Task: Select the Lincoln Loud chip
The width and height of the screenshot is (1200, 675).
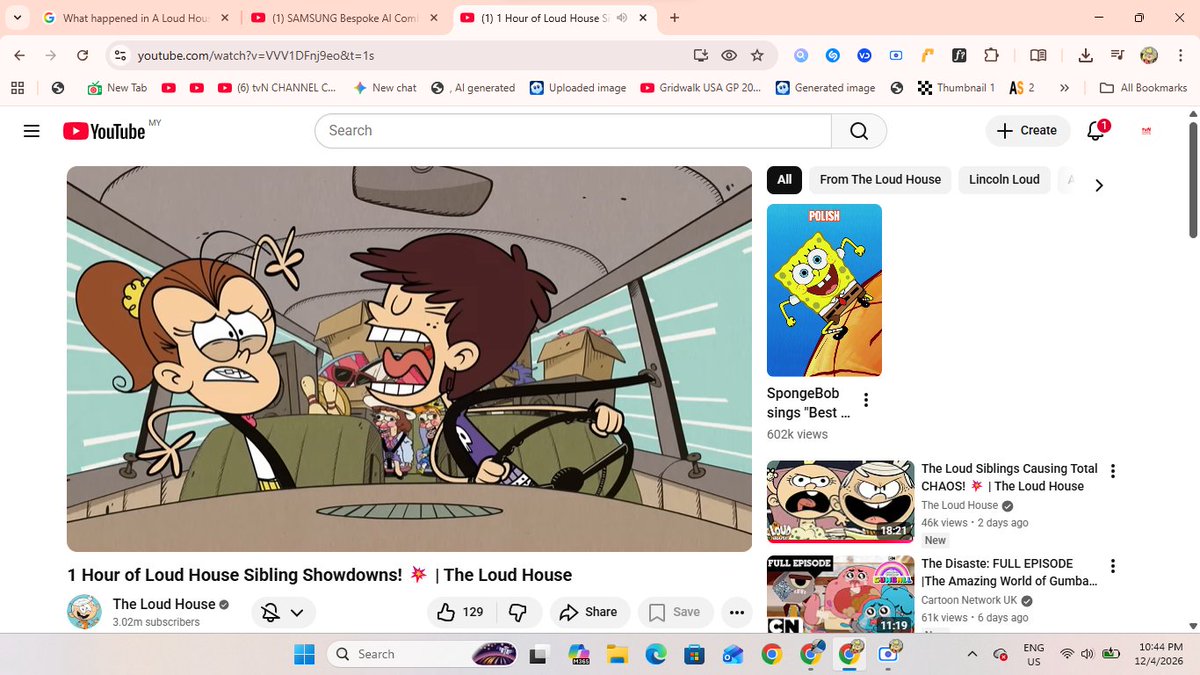Action: [x=1004, y=180]
